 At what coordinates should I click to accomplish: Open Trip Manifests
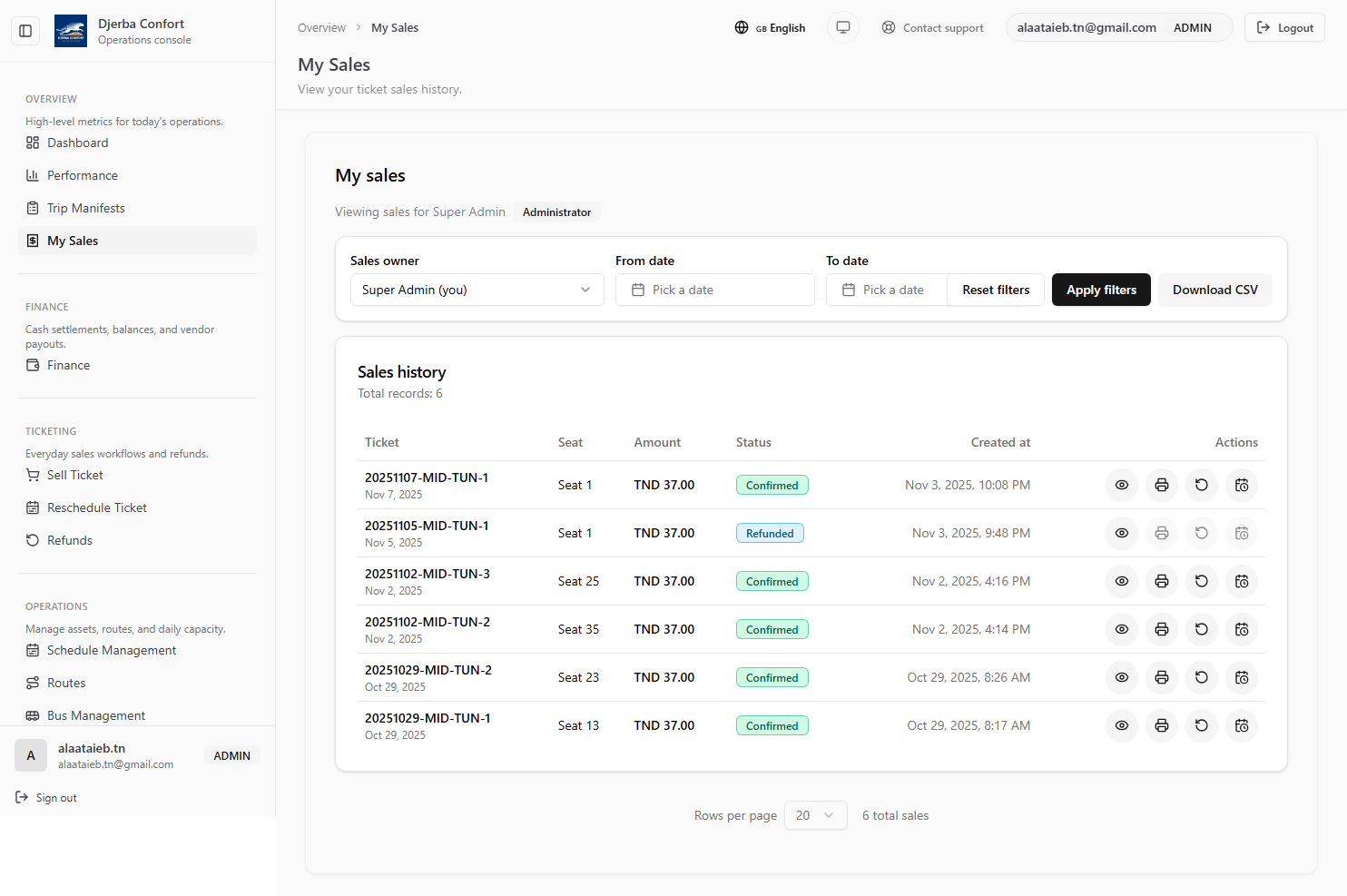[x=137, y=208]
